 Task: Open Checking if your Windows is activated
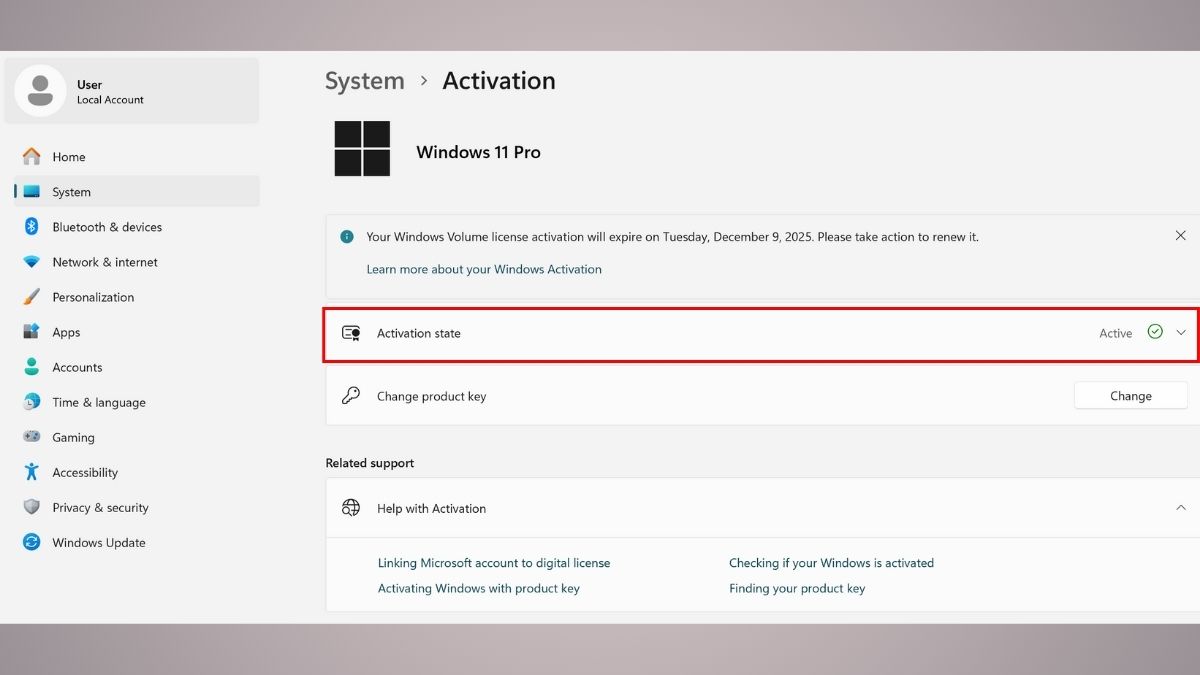pos(831,563)
